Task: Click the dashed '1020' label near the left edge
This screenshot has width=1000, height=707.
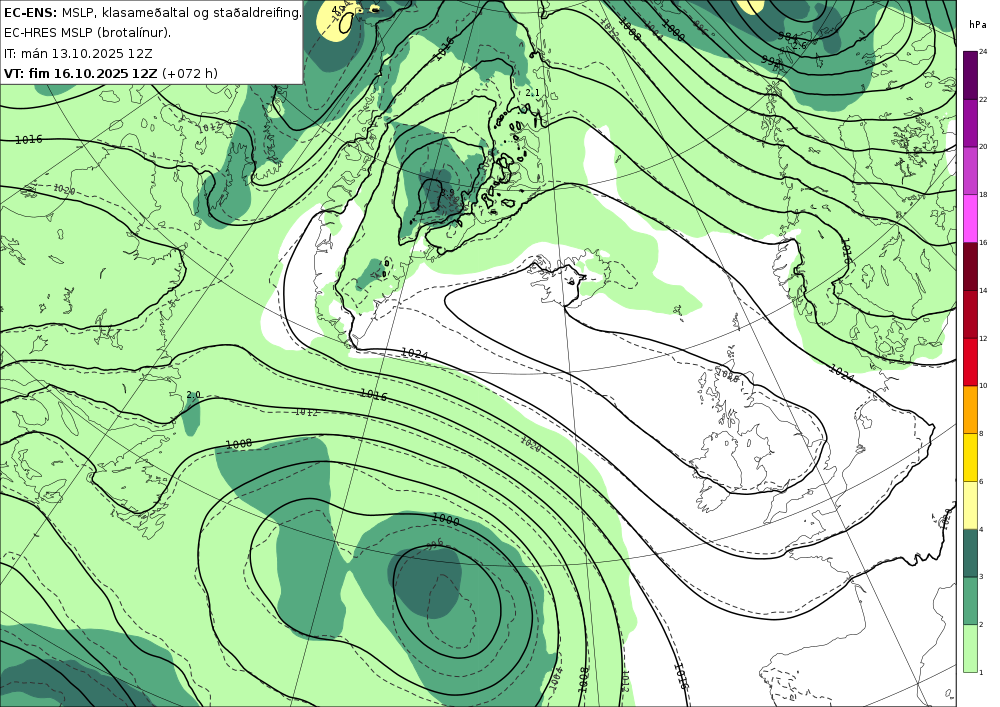Action: click(64, 189)
